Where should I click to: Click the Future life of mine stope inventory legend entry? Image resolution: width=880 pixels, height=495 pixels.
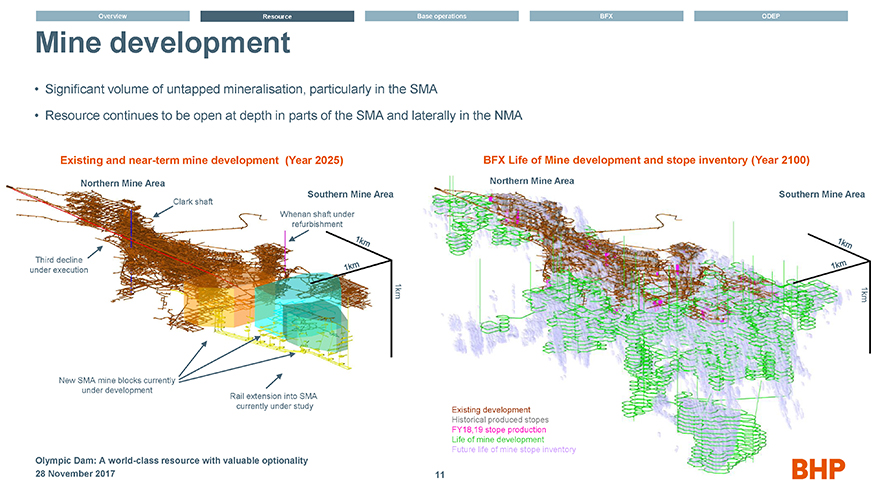pos(514,450)
